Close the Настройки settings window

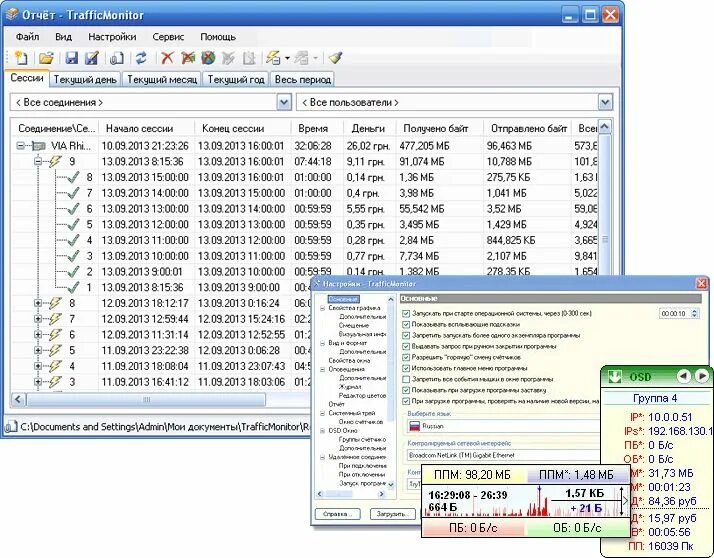pos(702,283)
